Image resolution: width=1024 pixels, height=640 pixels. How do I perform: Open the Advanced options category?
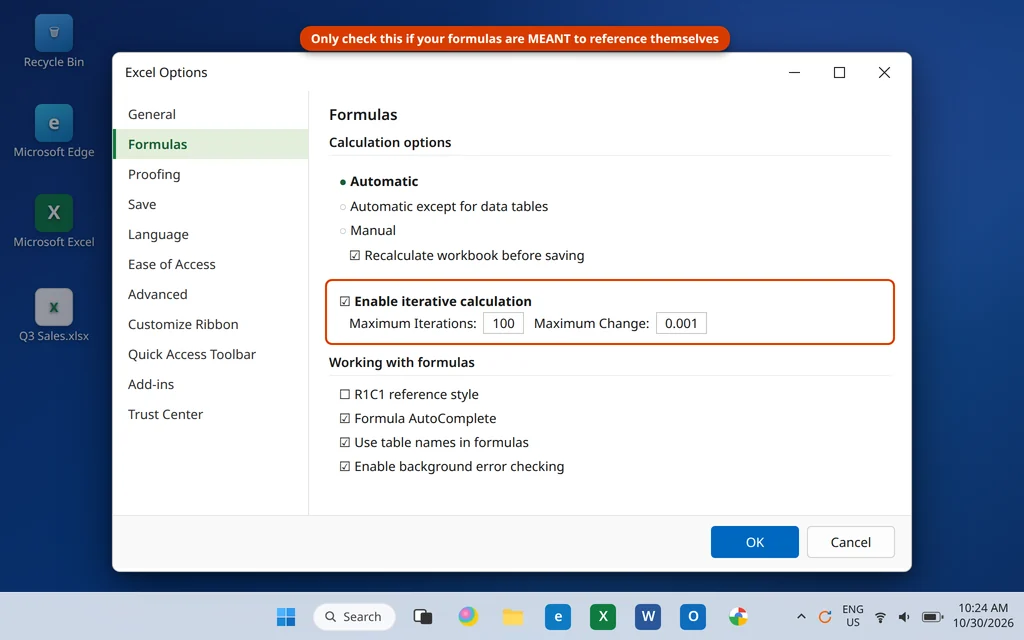click(x=210, y=295)
